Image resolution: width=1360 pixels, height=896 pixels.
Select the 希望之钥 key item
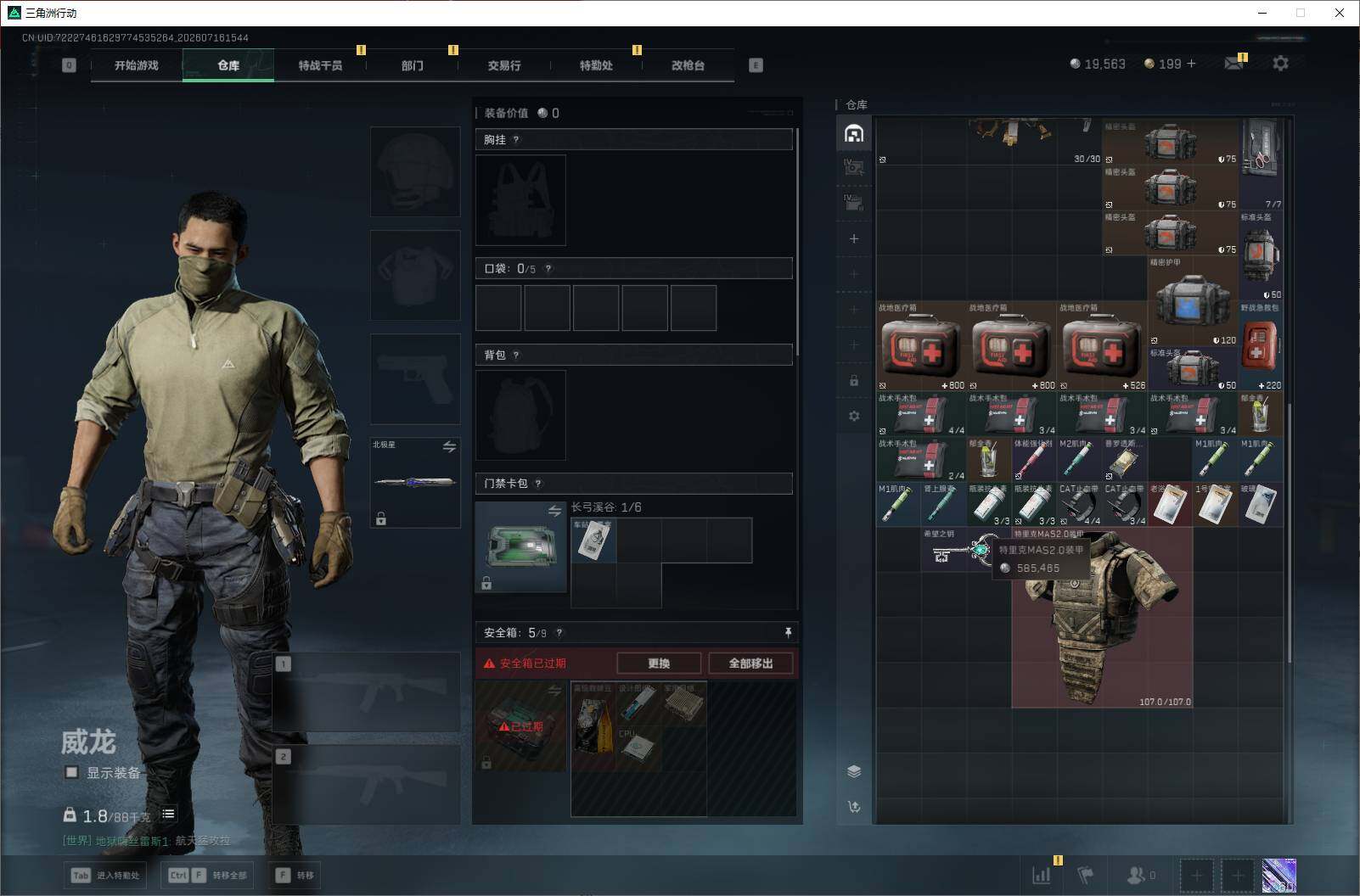pos(966,550)
